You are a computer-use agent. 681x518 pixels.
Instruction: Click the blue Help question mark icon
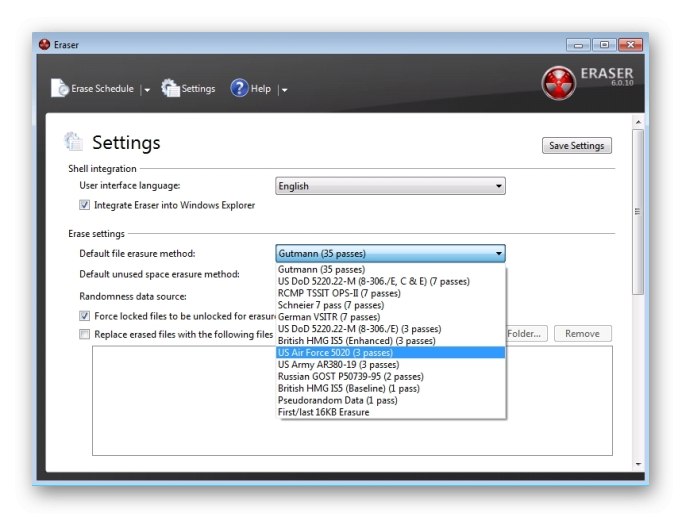tap(239, 88)
